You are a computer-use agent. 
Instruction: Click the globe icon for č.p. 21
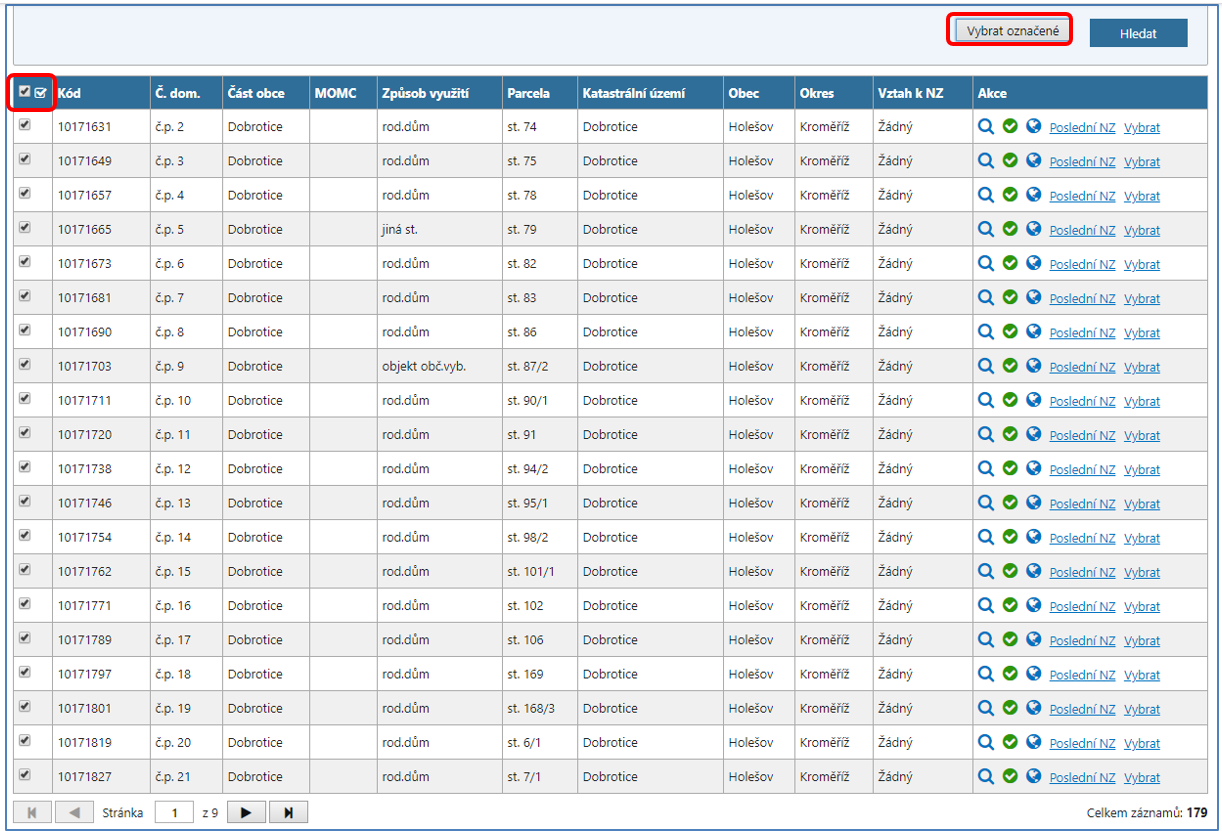tap(1034, 776)
